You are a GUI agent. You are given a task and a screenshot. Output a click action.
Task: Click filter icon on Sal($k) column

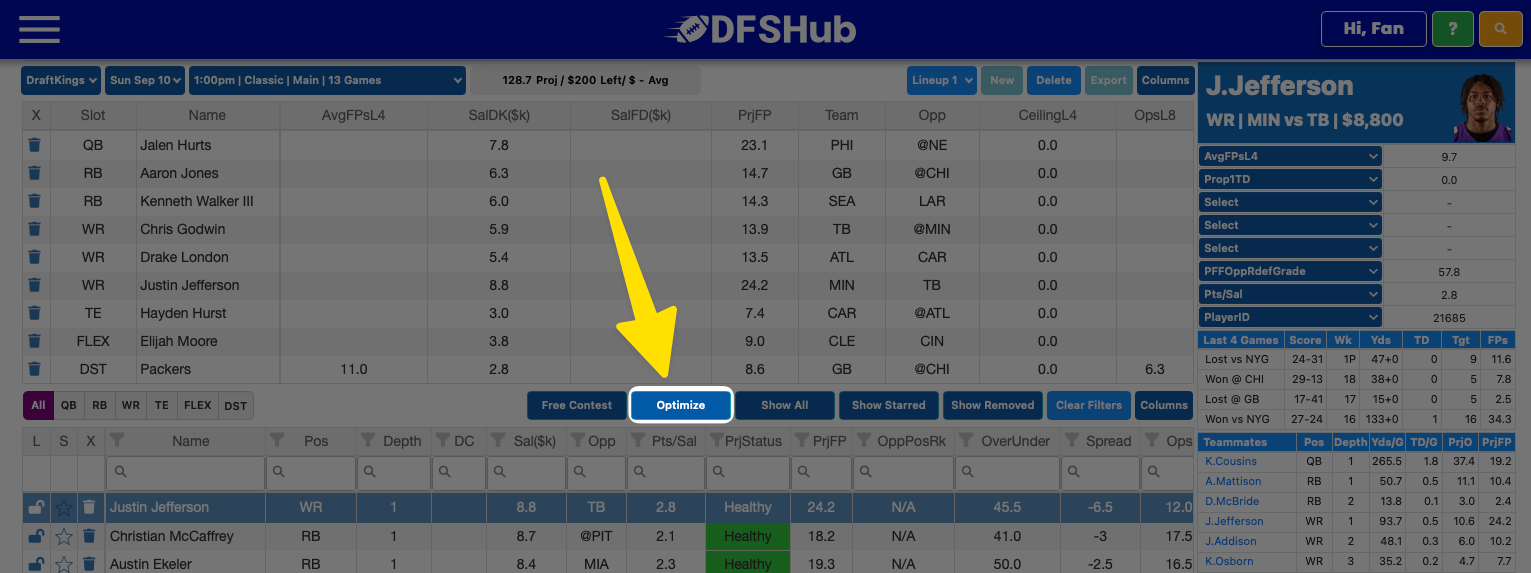pyautogui.click(x=497, y=441)
